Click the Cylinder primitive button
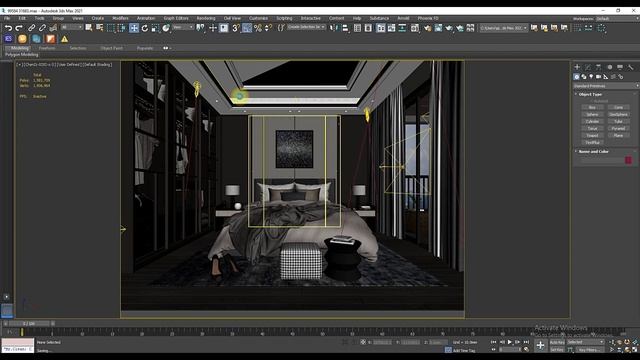Screen dimensions: 640x360 pyautogui.click(x=592, y=122)
